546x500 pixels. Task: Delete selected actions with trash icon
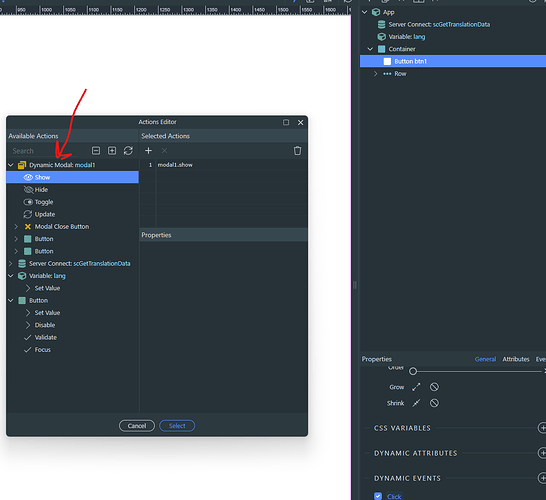tap(297, 151)
